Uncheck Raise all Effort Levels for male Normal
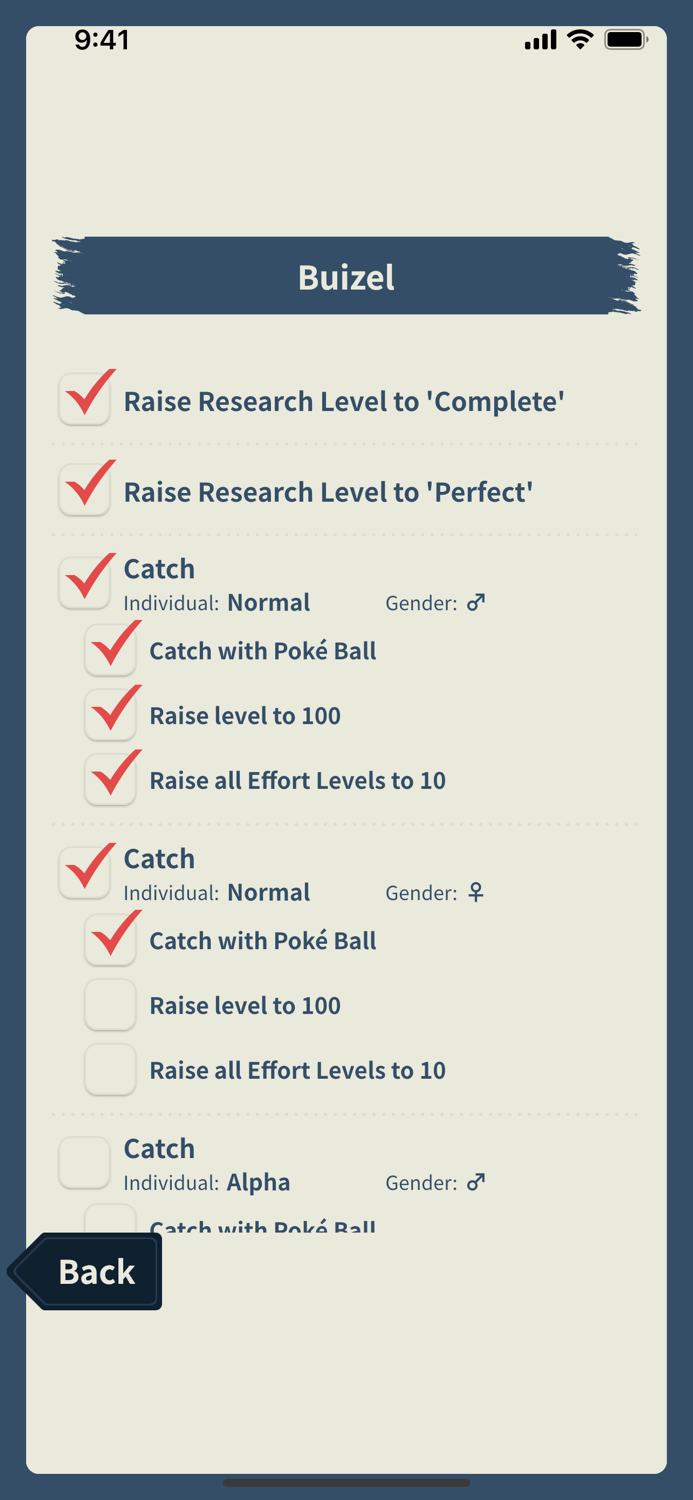The height and width of the screenshot is (1500, 693). point(111,781)
